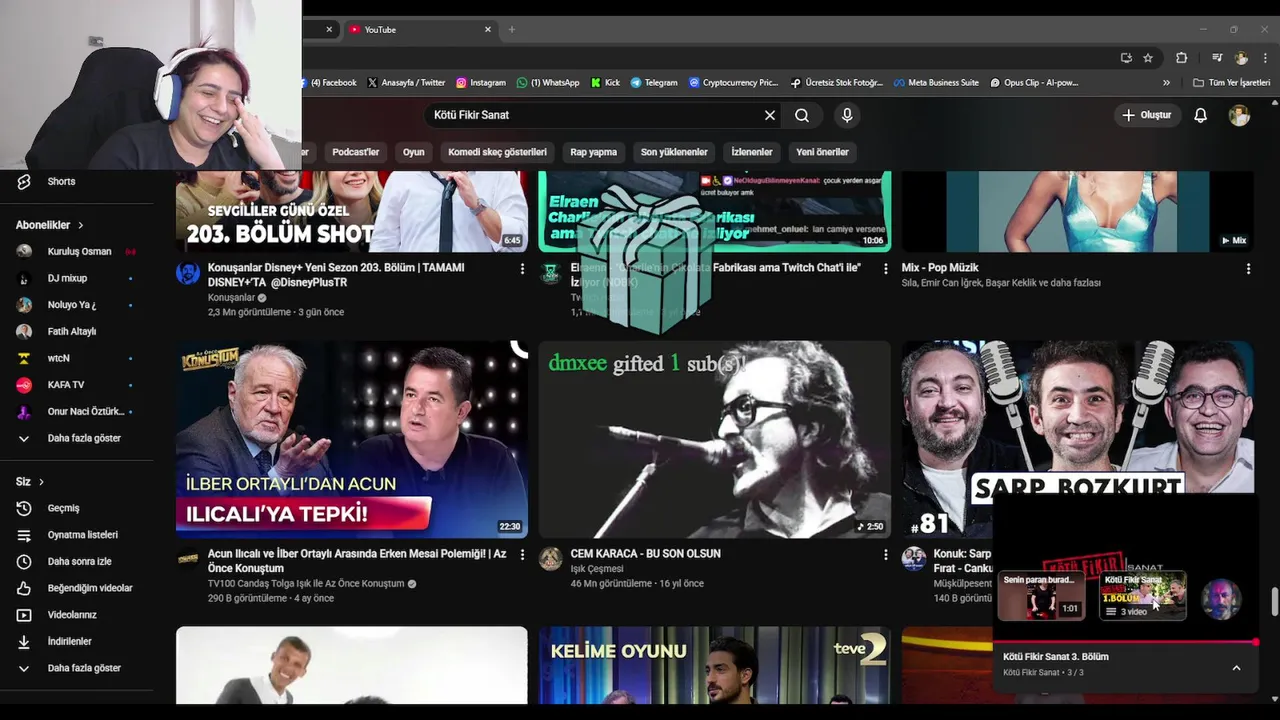
Task: Select the İzlenenler filter chip
Action: tap(752, 152)
